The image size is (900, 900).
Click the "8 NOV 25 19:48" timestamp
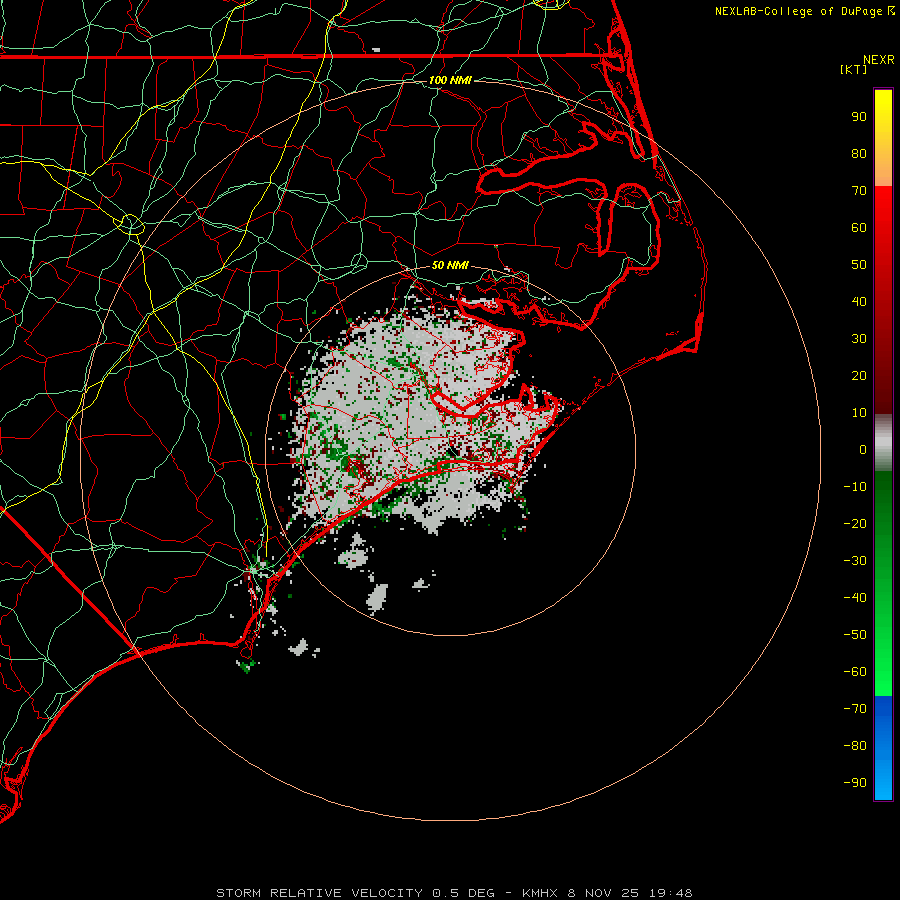point(630,893)
